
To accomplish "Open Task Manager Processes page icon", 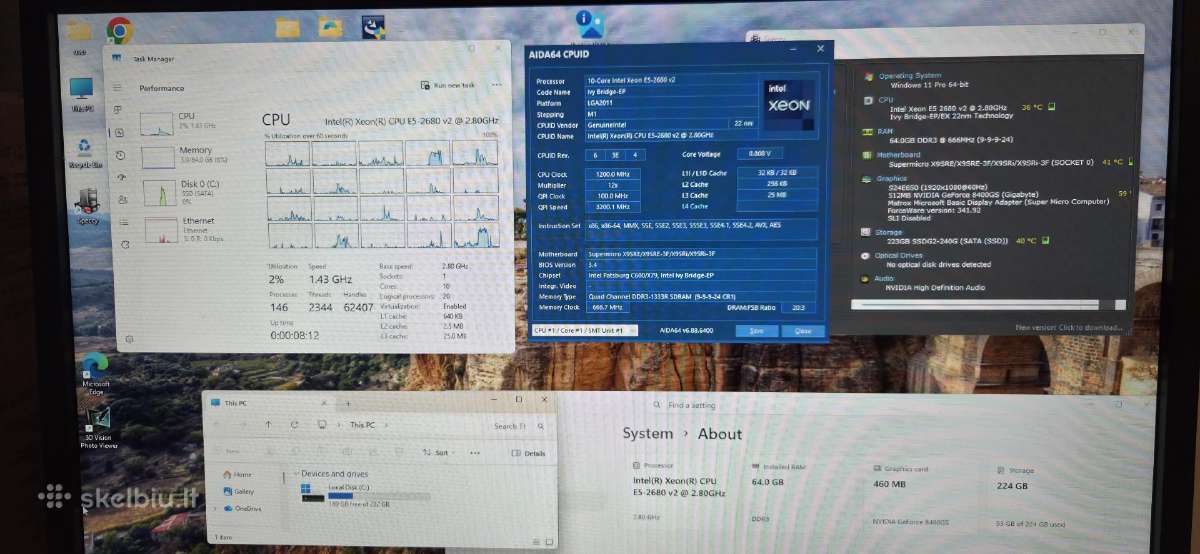I will click(x=119, y=110).
